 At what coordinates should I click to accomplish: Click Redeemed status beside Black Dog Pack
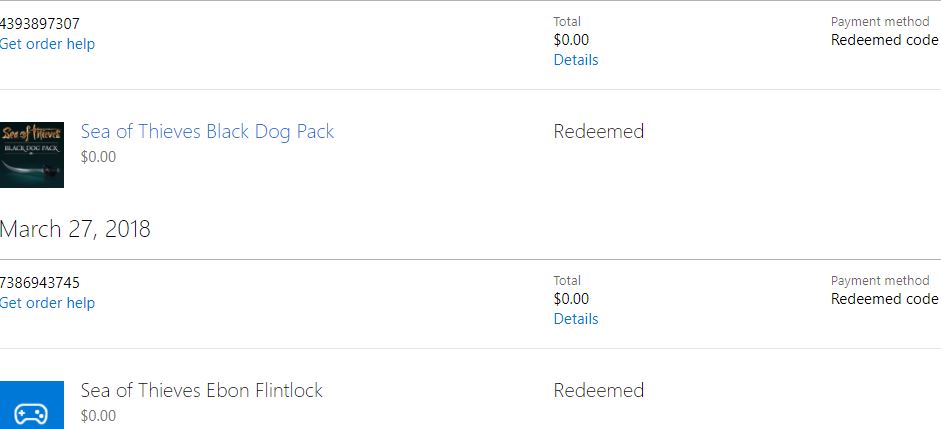598,131
